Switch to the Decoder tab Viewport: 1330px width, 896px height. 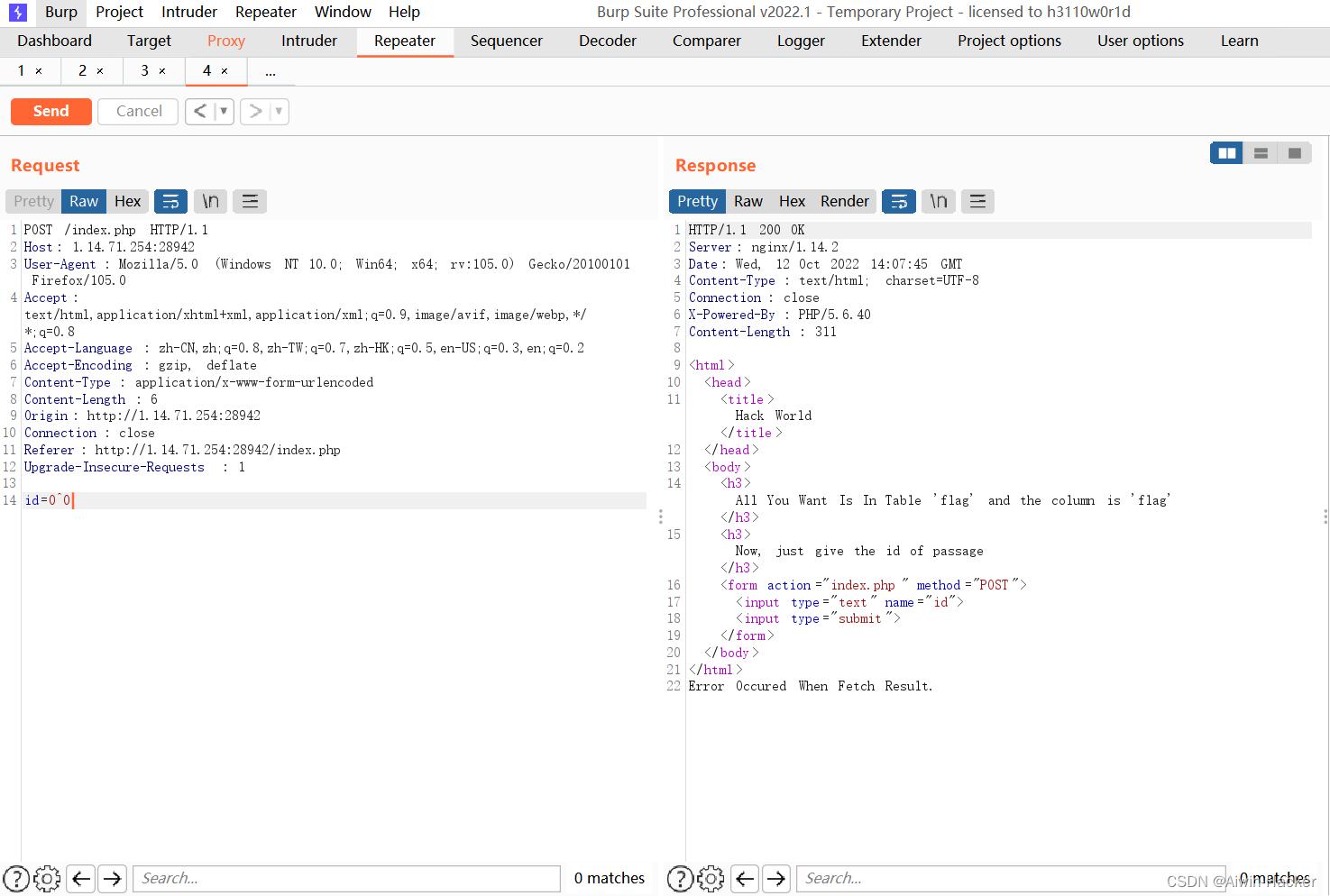coord(607,41)
